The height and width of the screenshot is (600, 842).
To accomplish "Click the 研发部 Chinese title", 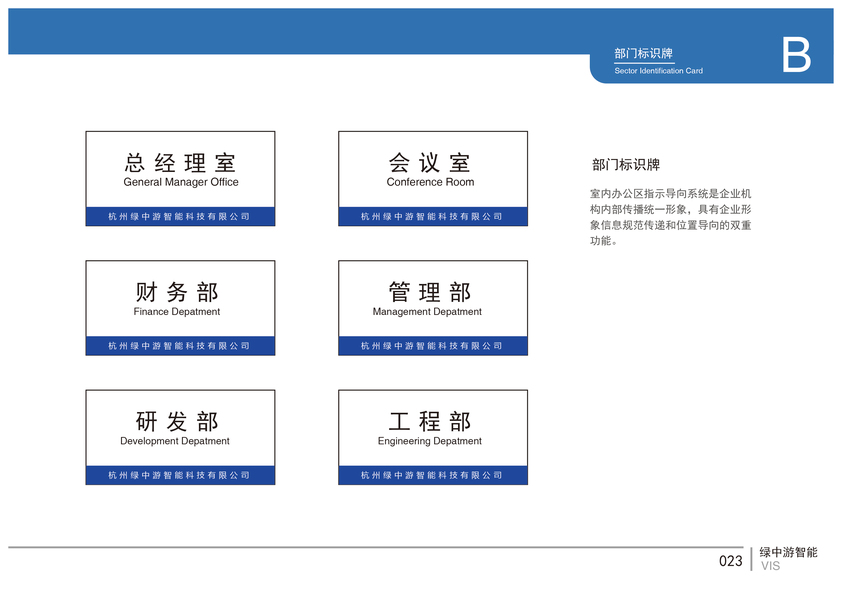I will [177, 422].
